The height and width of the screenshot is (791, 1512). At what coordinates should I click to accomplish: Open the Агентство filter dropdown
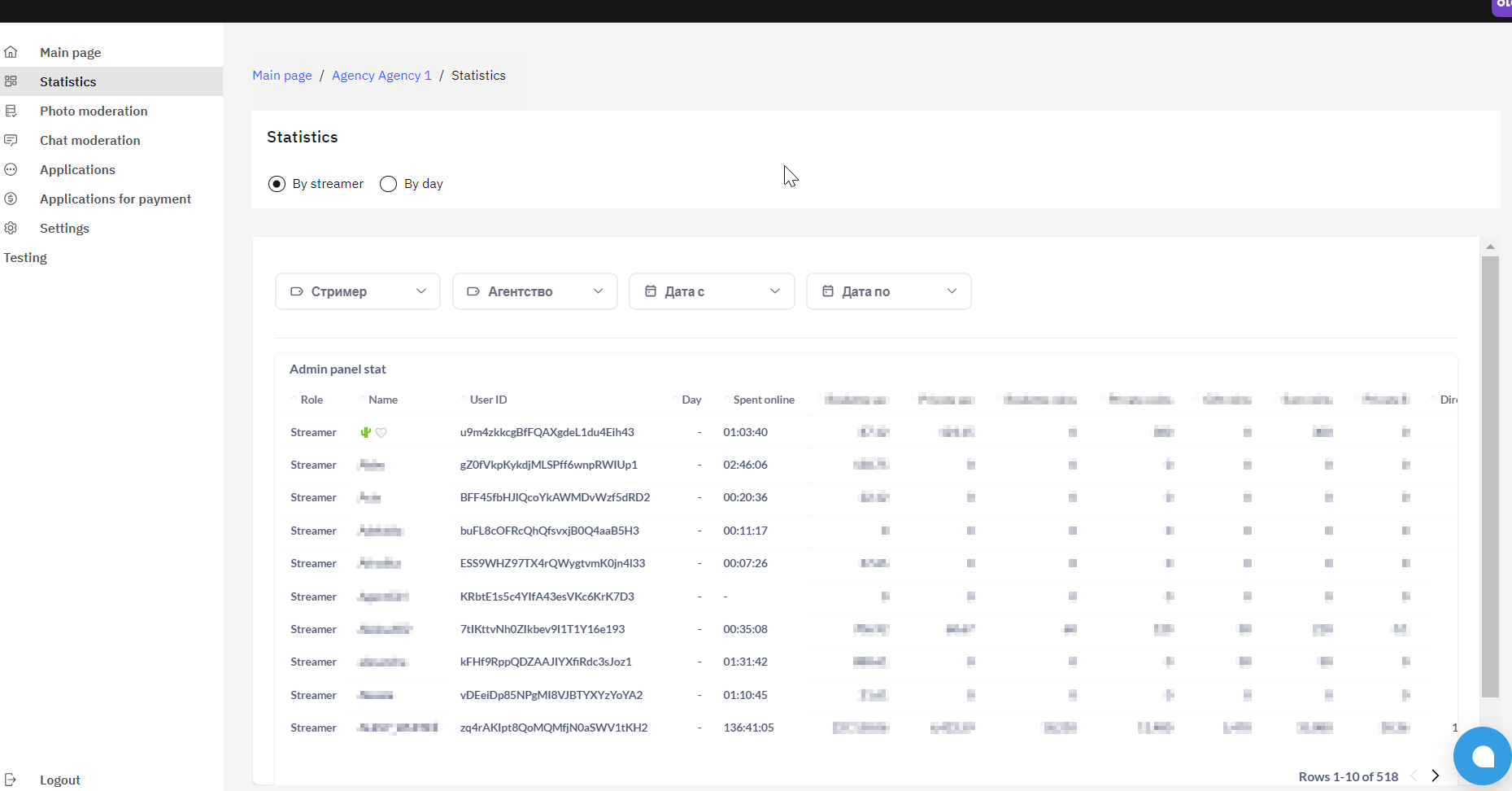tap(534, 291)
